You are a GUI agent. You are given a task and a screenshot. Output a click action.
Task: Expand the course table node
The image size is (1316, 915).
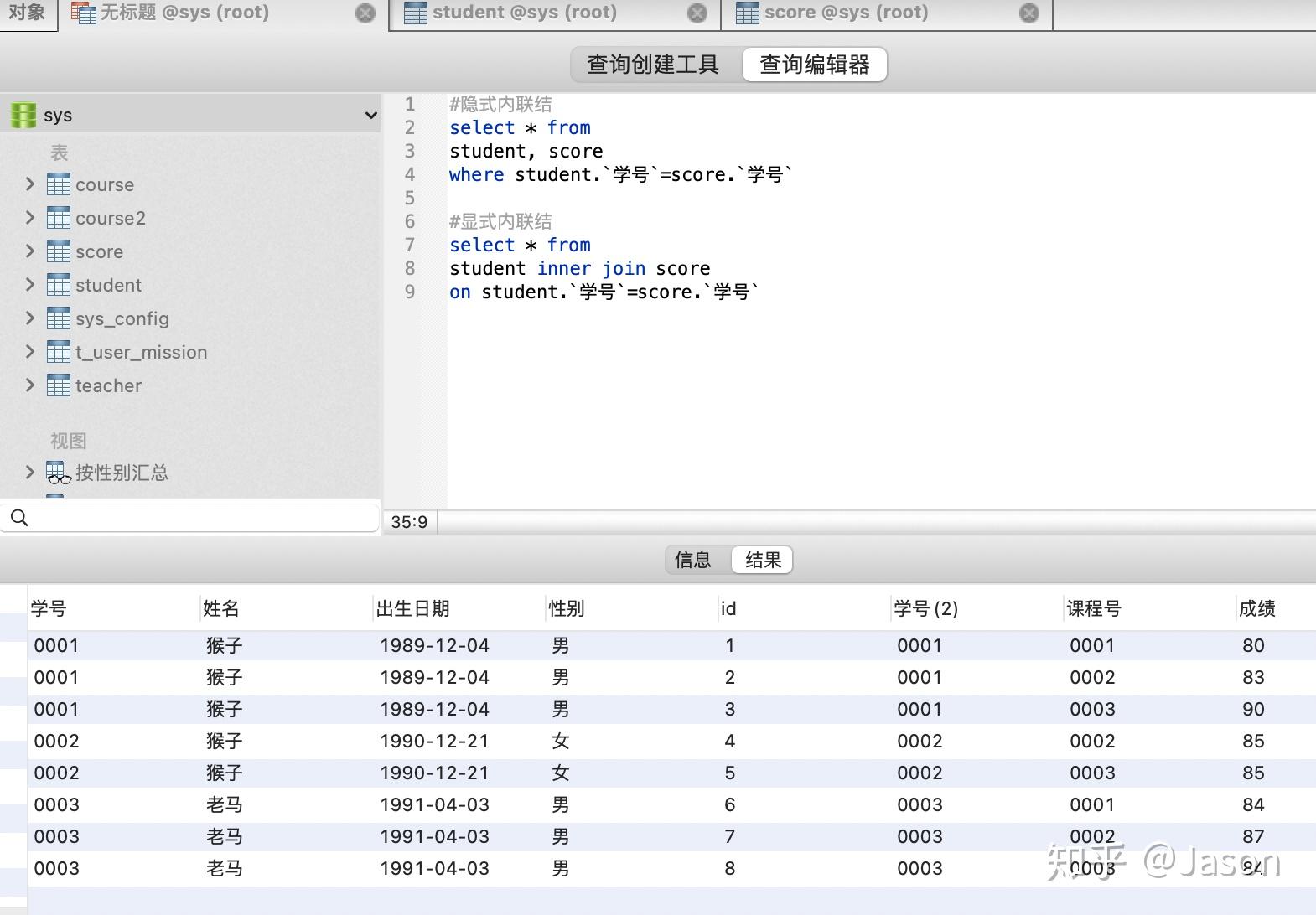pos(30,184)
